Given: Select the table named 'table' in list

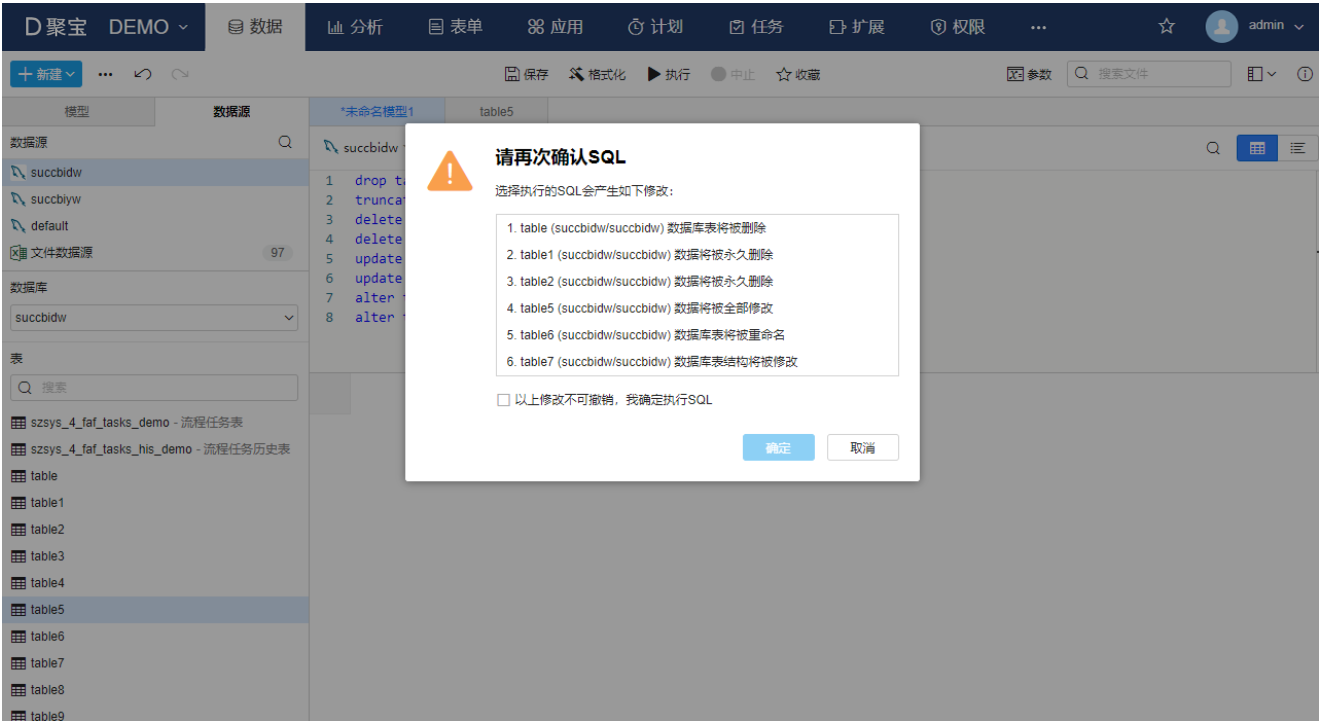Looking at the screenshot, I should [x=154, y=476].
